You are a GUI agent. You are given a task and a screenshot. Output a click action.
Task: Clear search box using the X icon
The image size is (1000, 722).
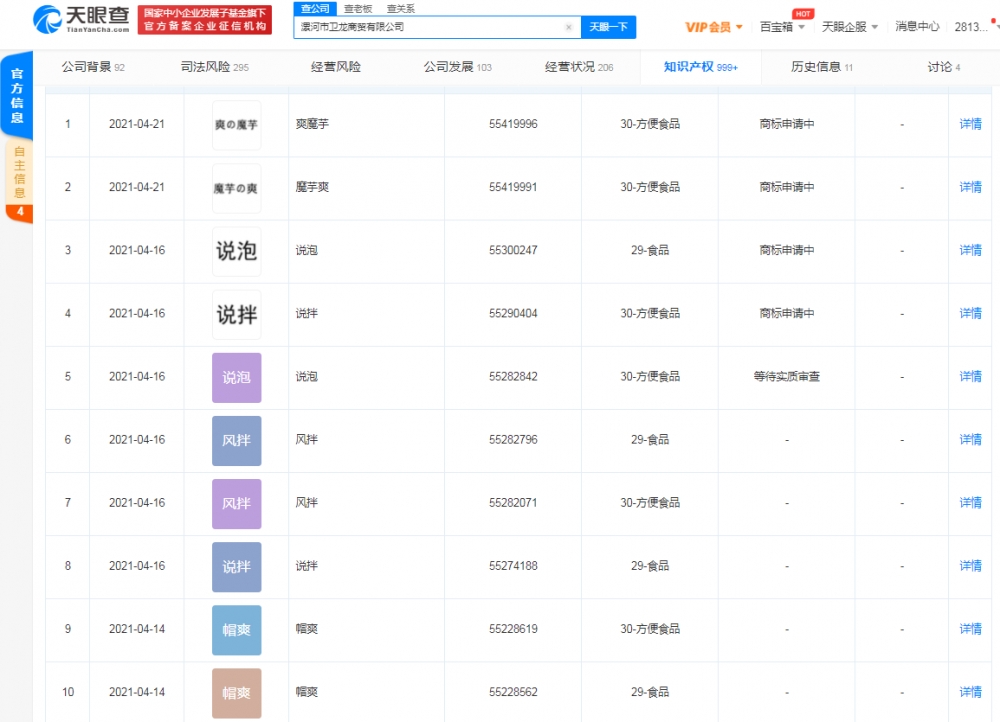[568, 27]
